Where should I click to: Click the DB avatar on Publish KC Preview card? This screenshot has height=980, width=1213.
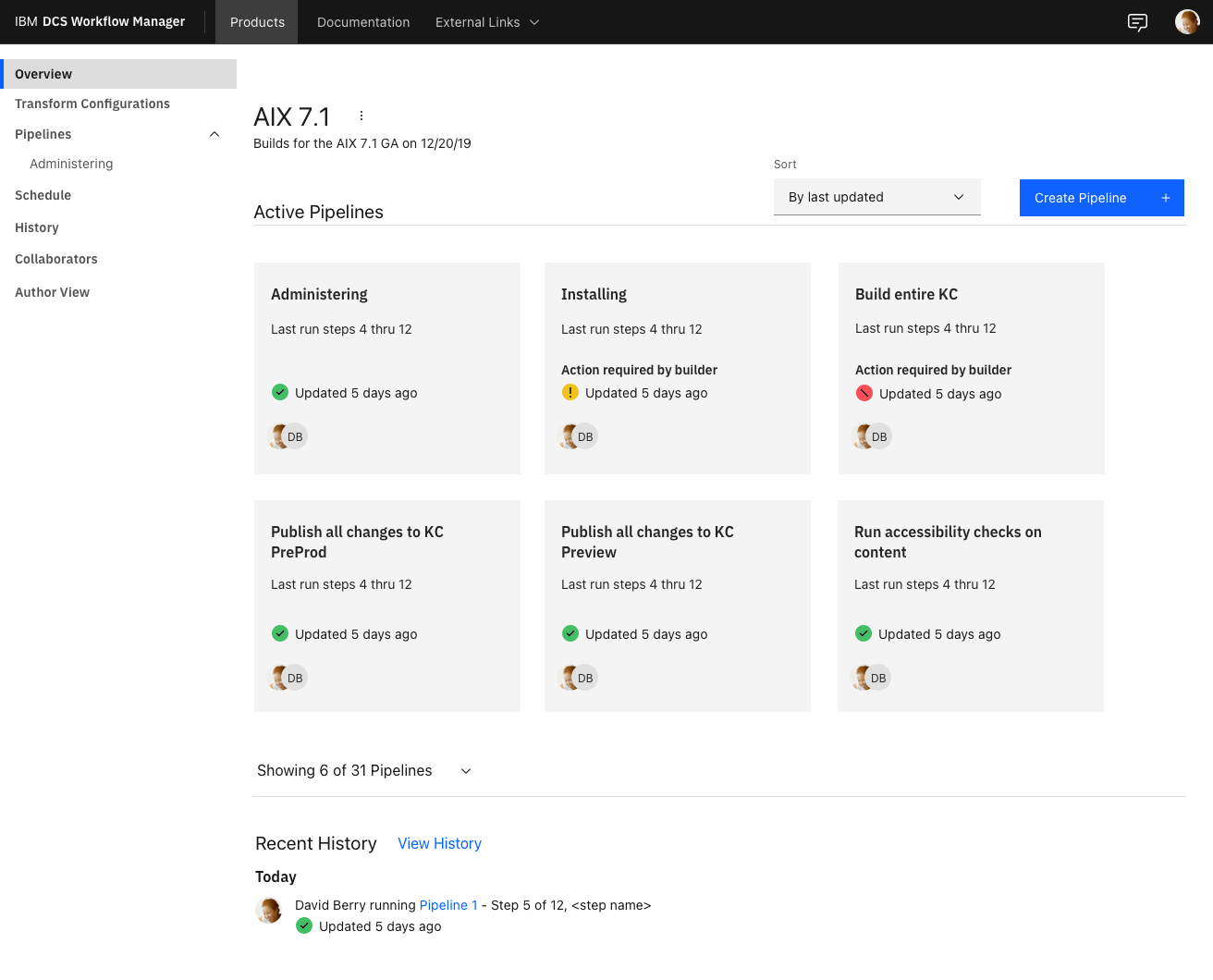[x=585, y=678]
